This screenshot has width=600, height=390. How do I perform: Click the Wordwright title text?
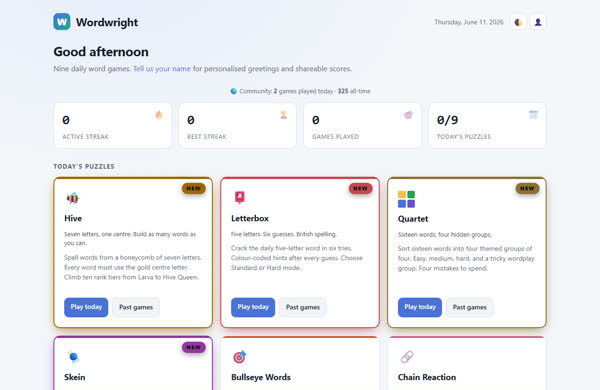point(107,22)
